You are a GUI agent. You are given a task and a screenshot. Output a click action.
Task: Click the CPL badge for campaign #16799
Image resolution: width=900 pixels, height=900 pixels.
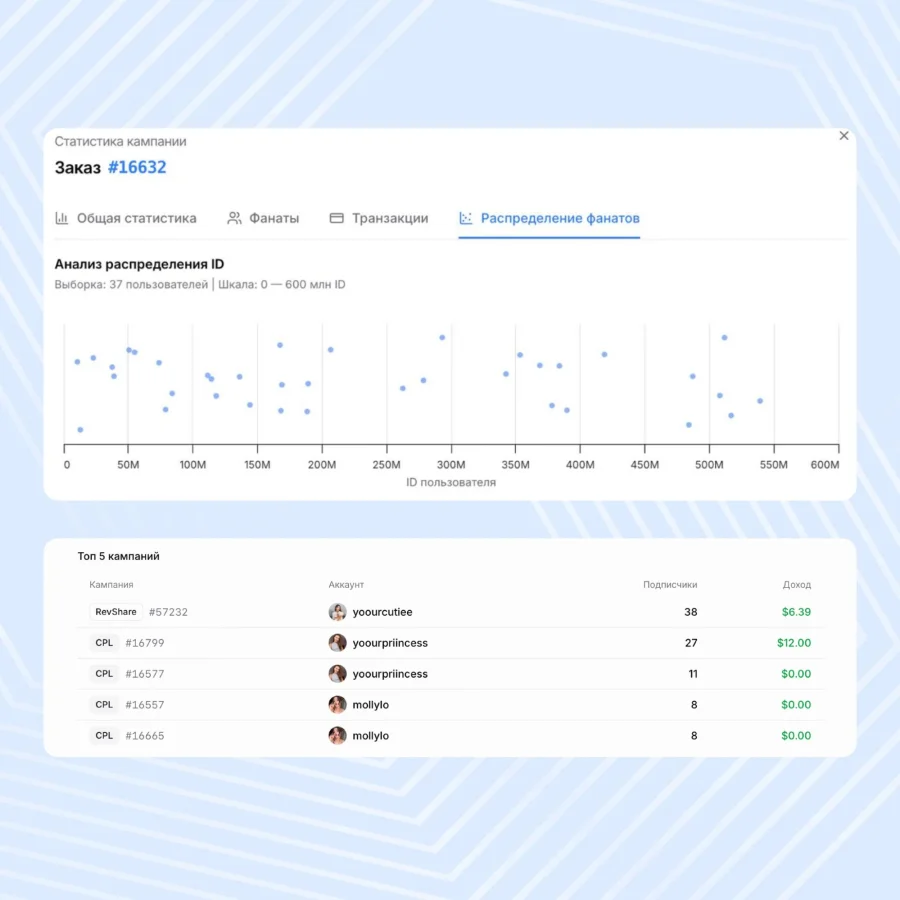click(104, 643)
